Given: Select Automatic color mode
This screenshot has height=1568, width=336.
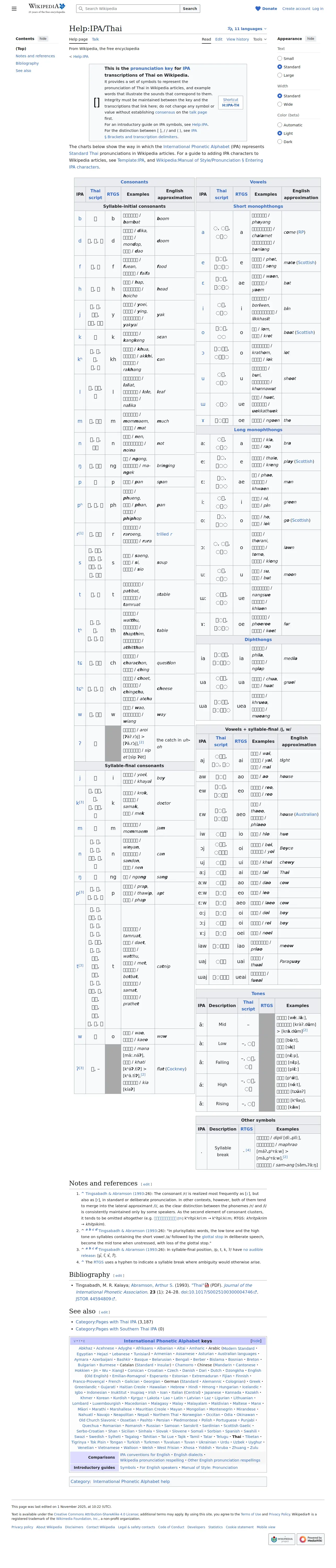Looking at the screenshot, I should pyautogui.click(x=279, y=125).
